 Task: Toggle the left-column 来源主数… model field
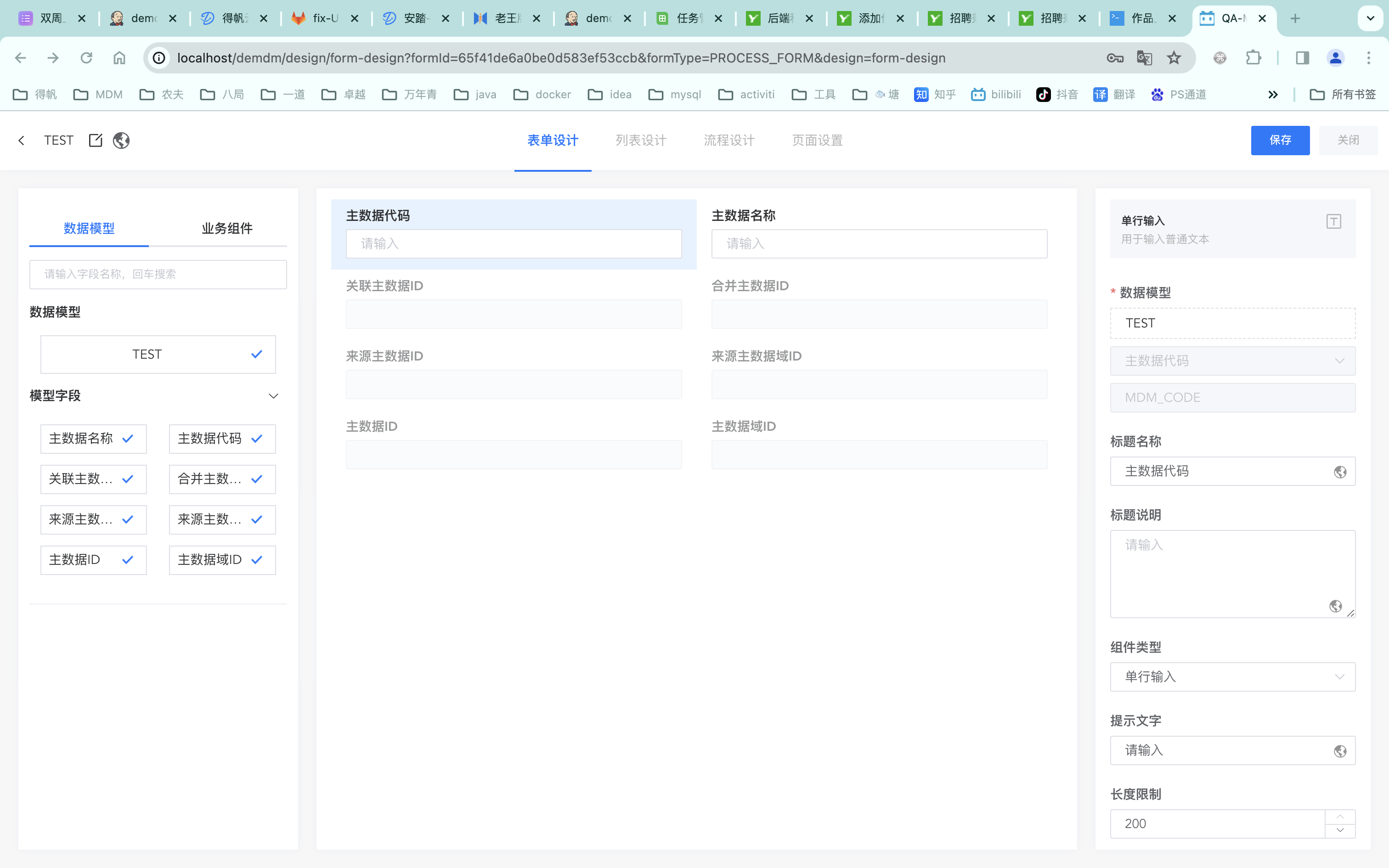coord(94,519)
